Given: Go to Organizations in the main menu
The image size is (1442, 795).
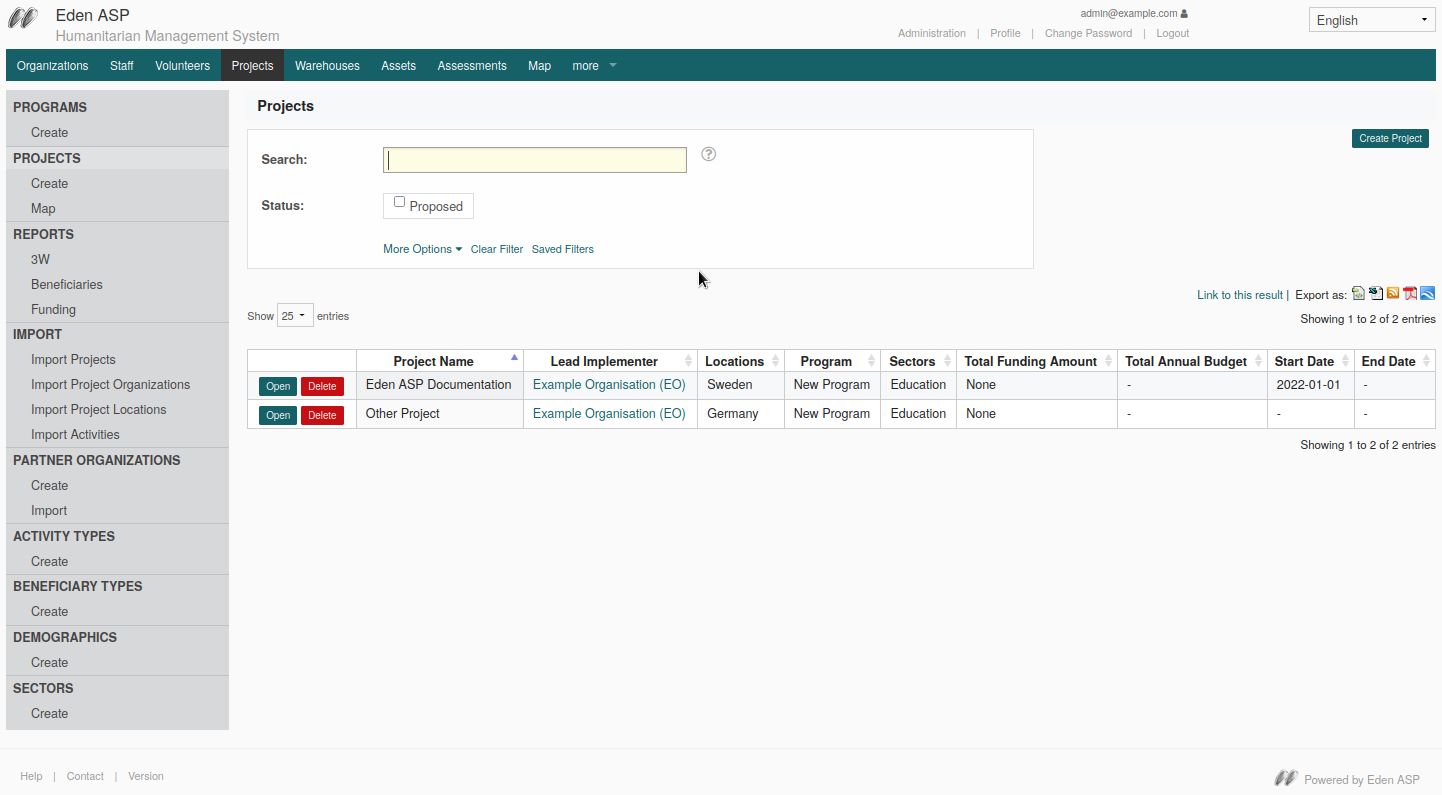Looking at the screenshot, I should 53,66.
